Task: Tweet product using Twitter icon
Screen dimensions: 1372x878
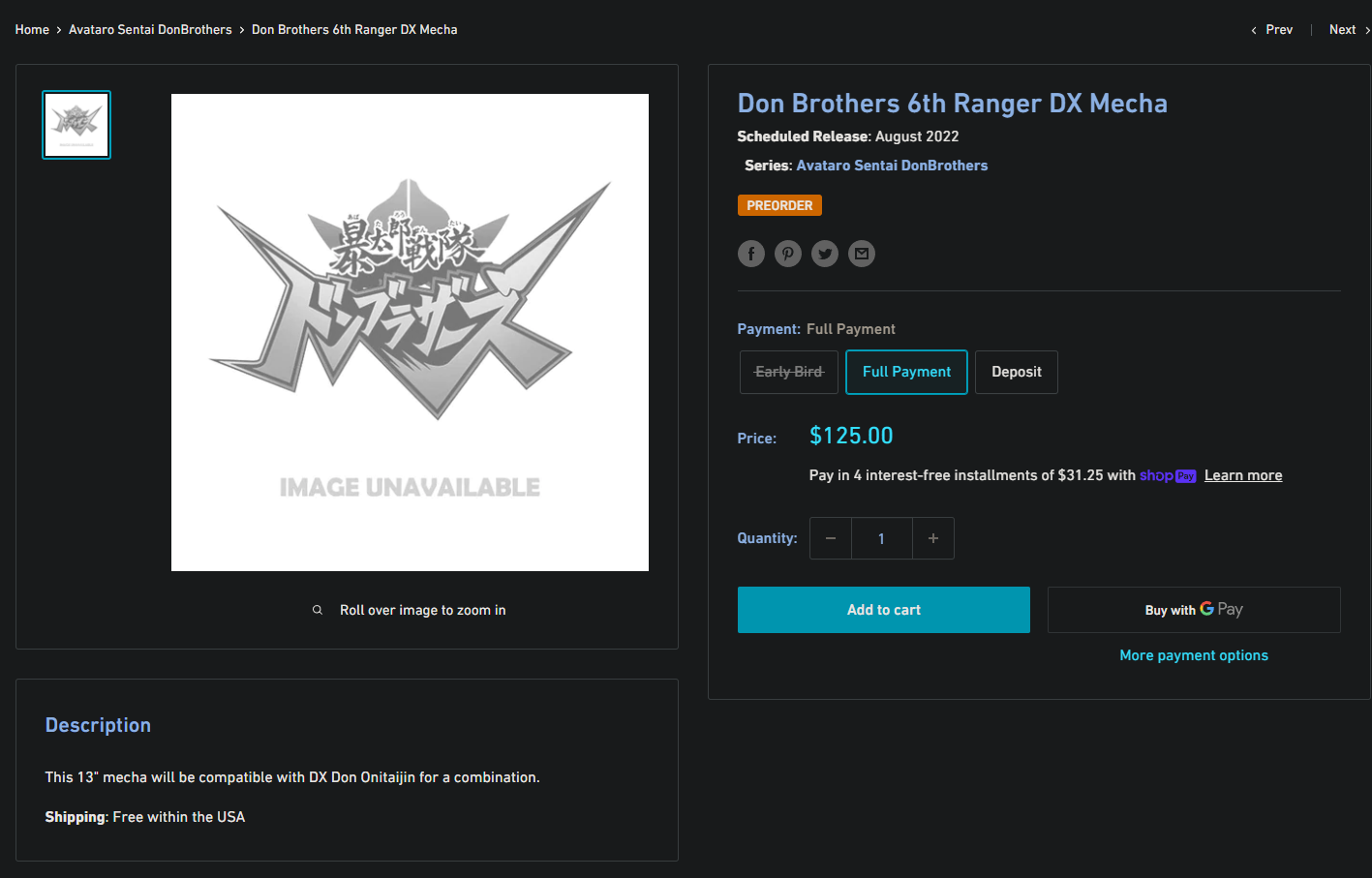Action: 825,254
